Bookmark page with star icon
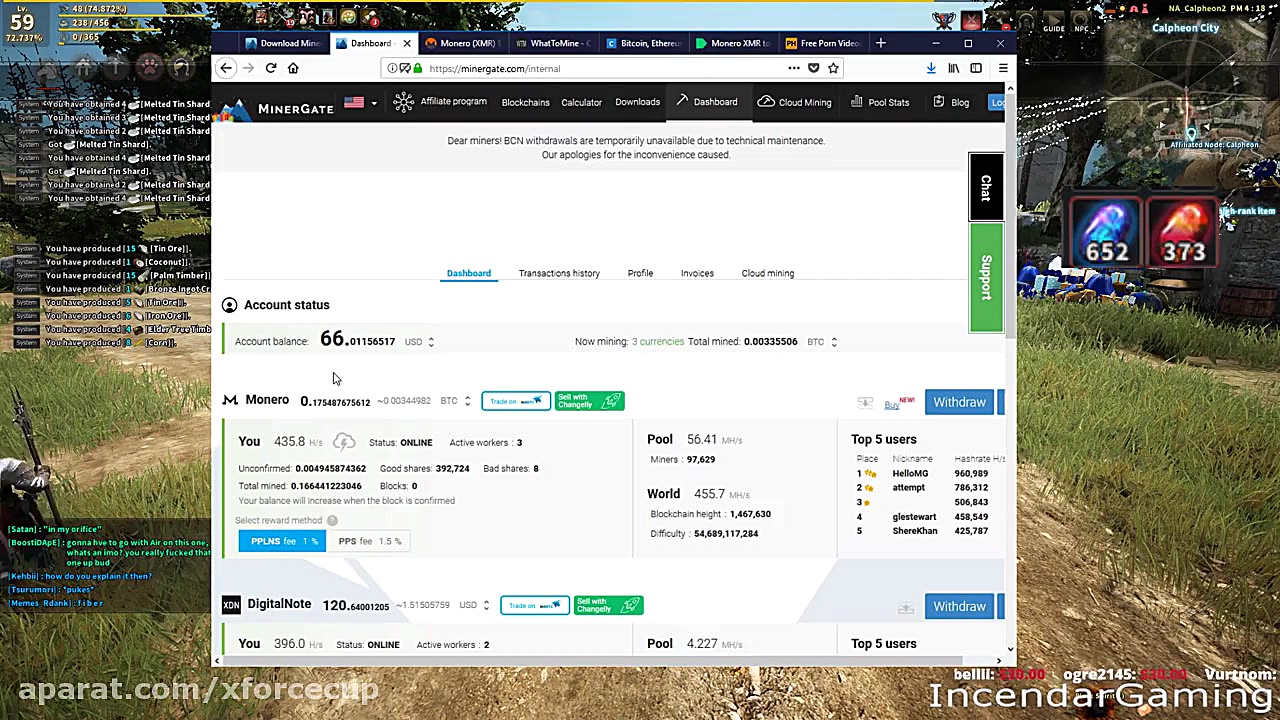The height and width of the screenshot is (720, 1280). coord(833,68)
